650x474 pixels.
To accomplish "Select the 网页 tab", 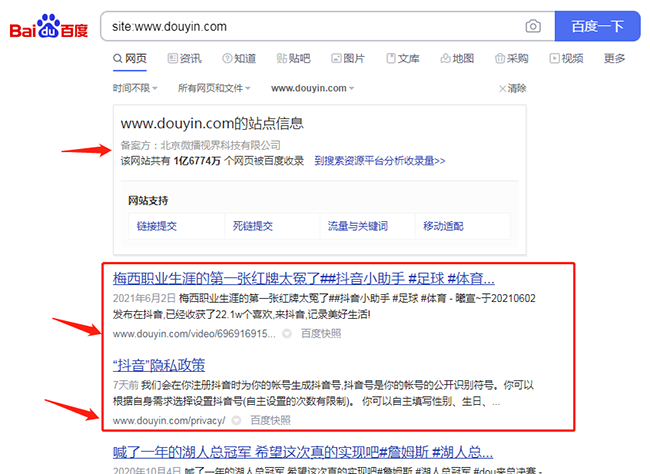I will (130, 58).
